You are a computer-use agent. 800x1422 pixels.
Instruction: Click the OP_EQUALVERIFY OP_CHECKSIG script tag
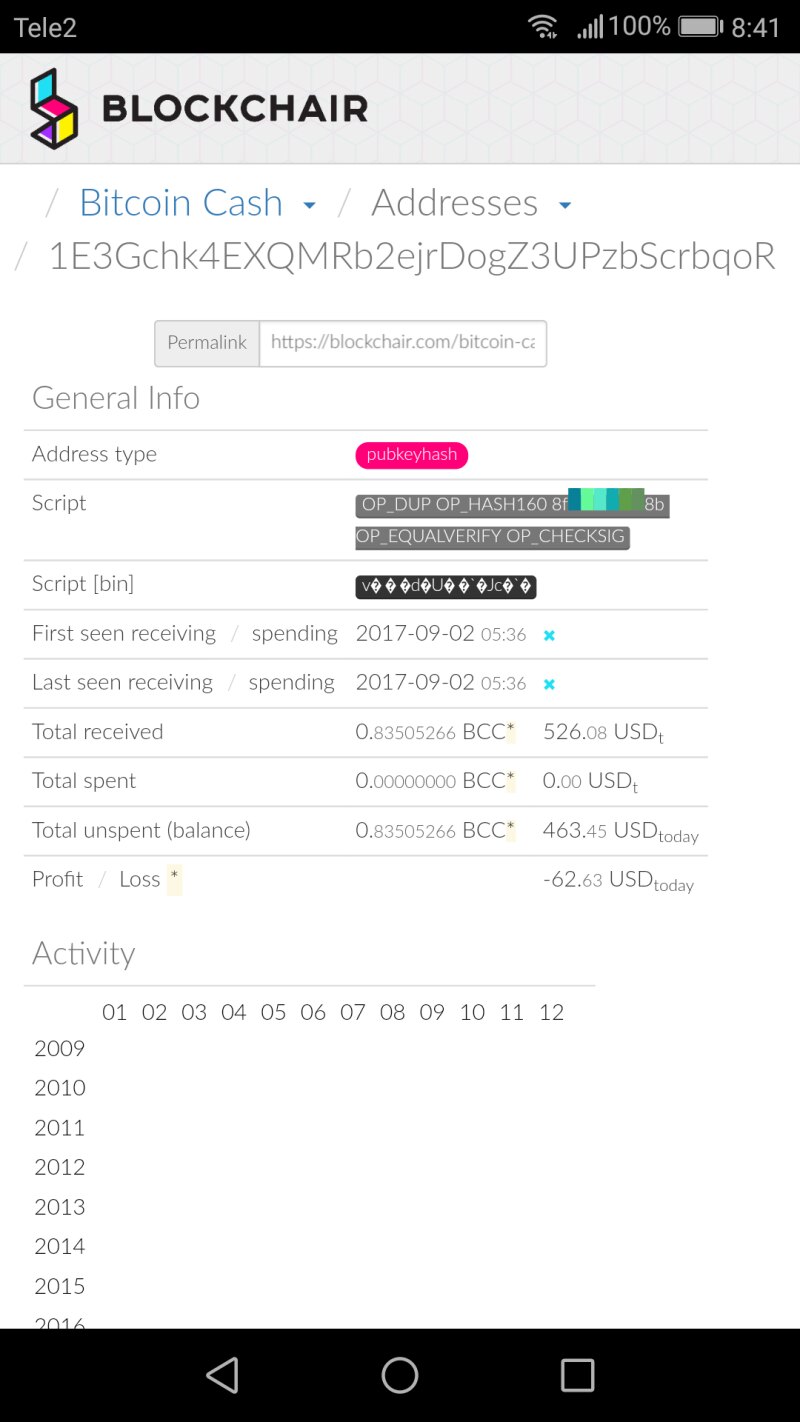pyautogui.click(x=491, y=536)
